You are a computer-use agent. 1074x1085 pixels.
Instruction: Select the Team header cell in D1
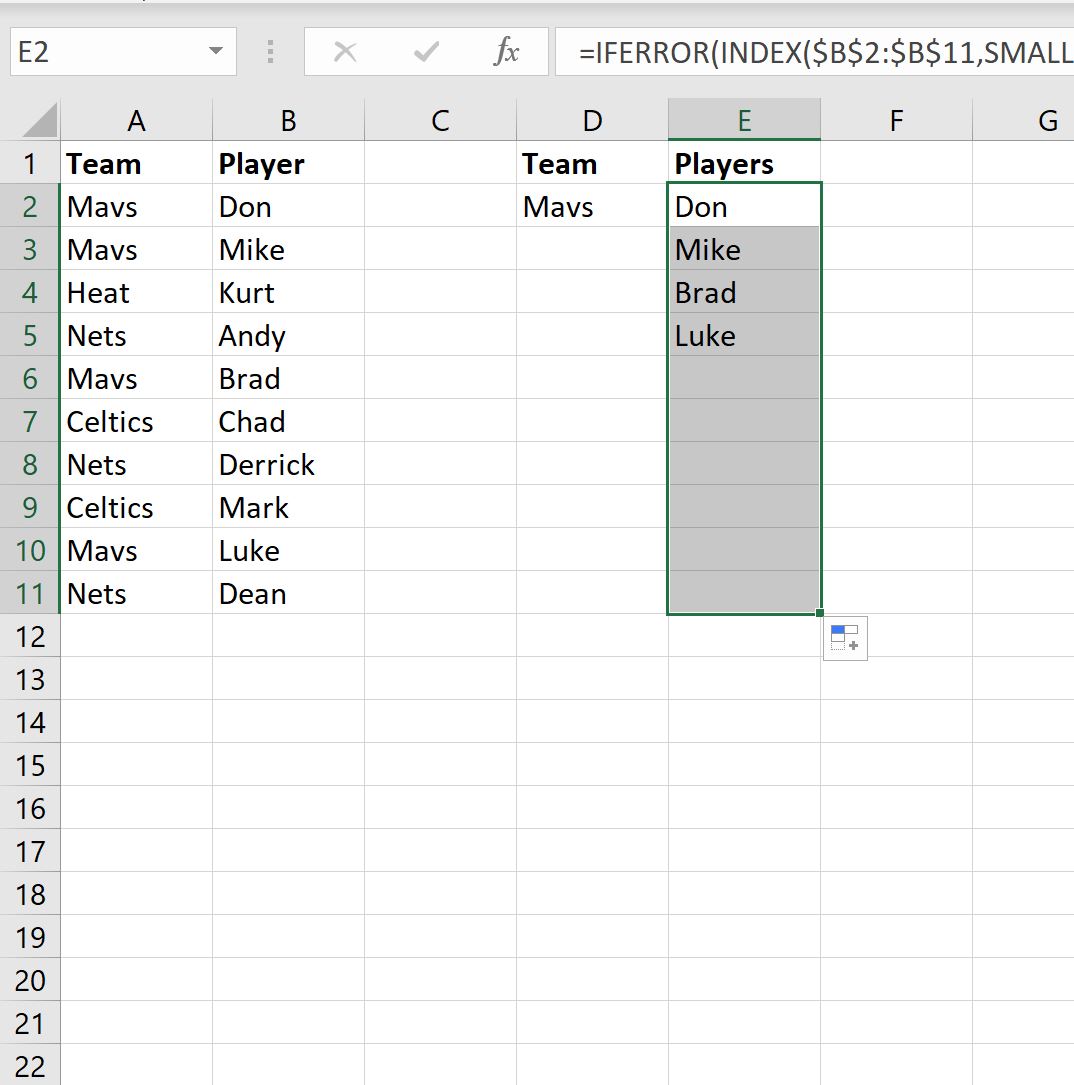[592, 163]
